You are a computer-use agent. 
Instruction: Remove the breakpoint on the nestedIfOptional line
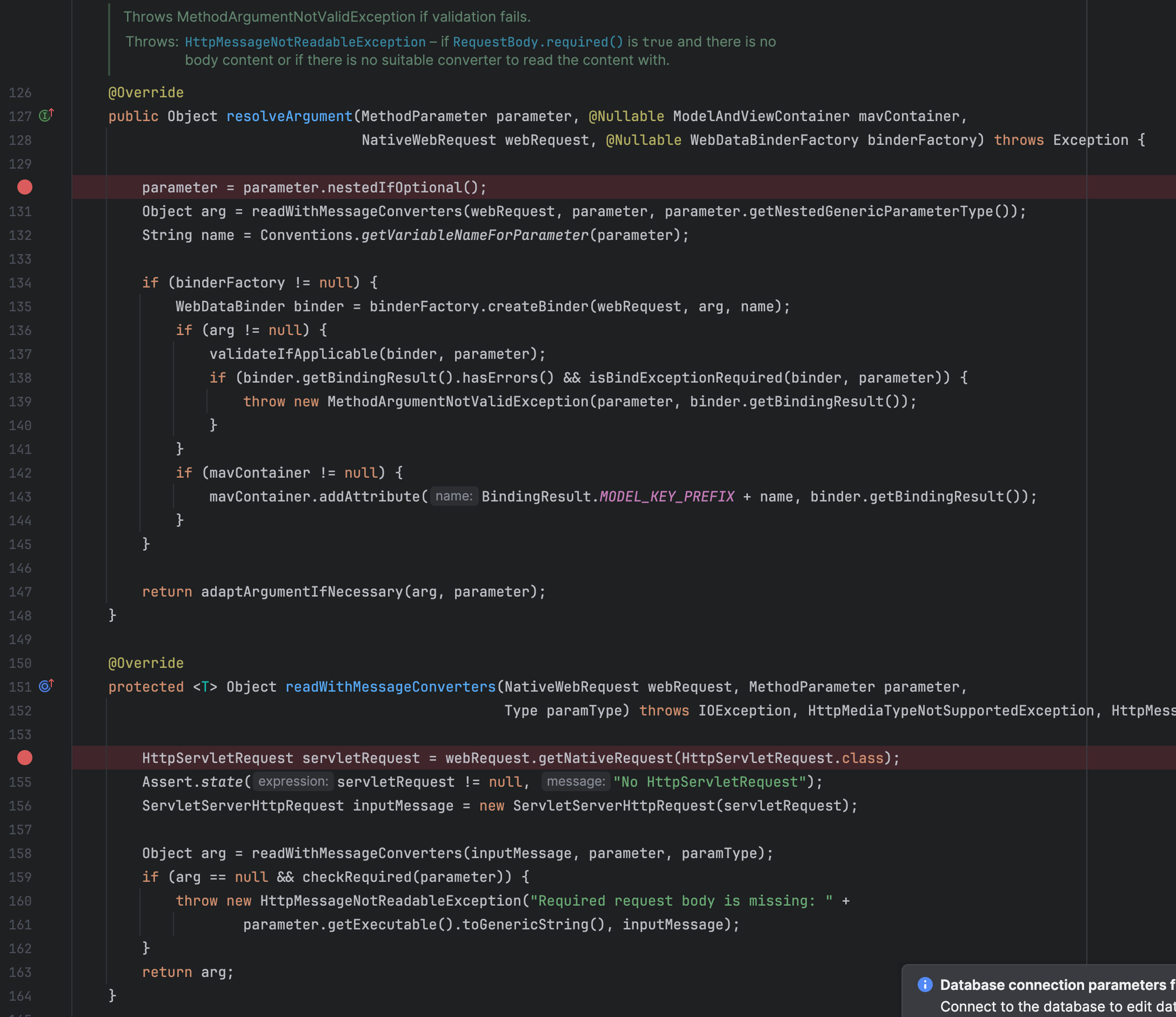coord(25,188)
